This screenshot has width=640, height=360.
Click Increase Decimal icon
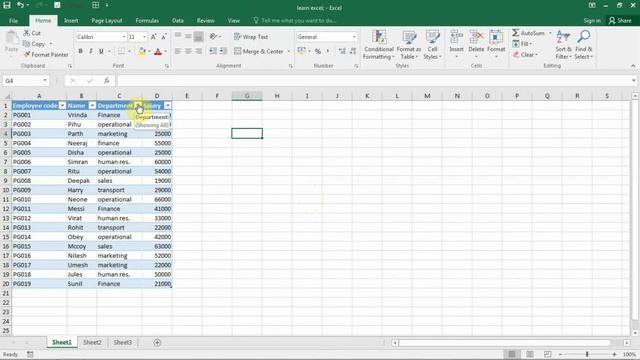[342, 51]
